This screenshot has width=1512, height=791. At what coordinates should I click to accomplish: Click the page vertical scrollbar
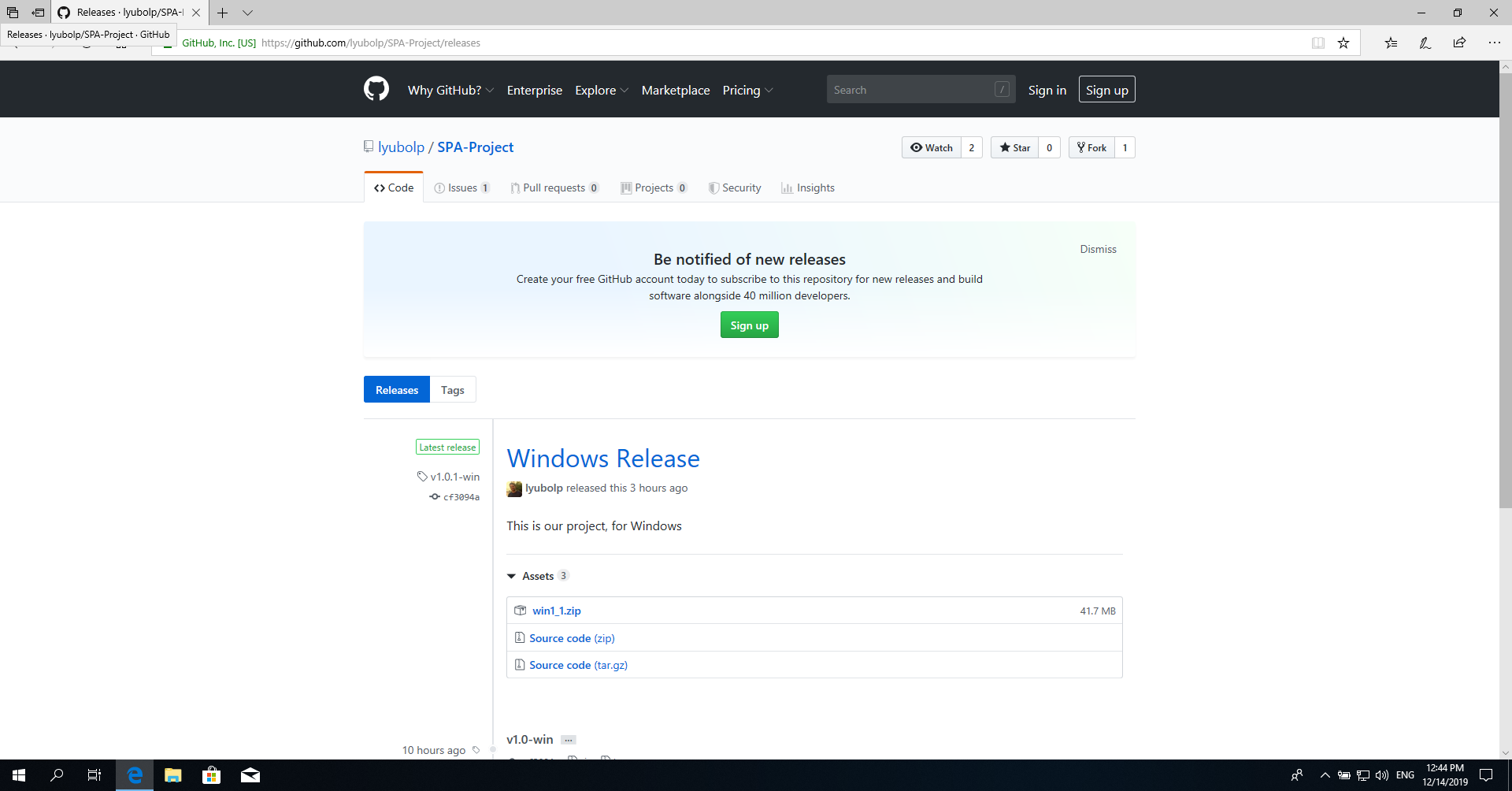click(x=1505, y=292)
